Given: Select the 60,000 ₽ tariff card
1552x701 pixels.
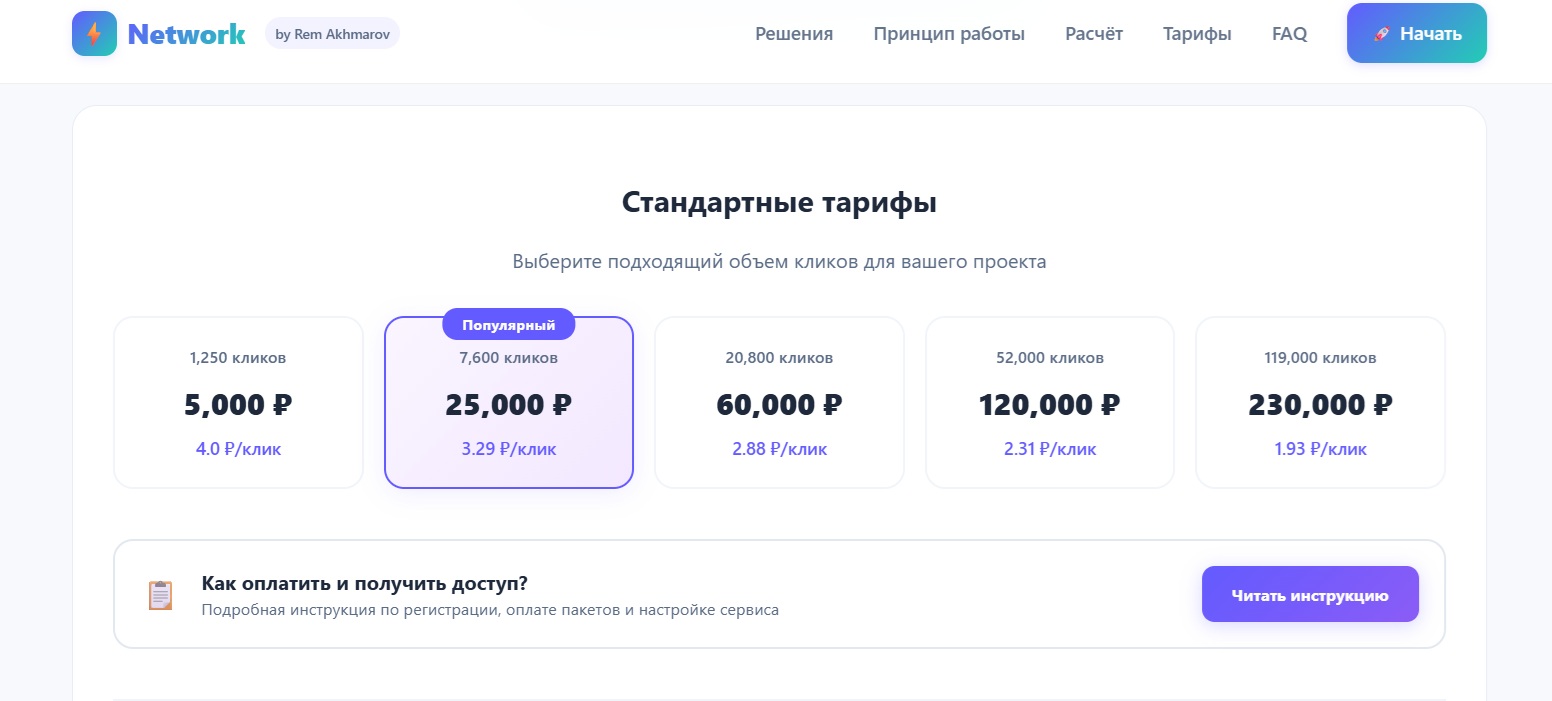Looking at the screenshot, I should coord(779,403).
